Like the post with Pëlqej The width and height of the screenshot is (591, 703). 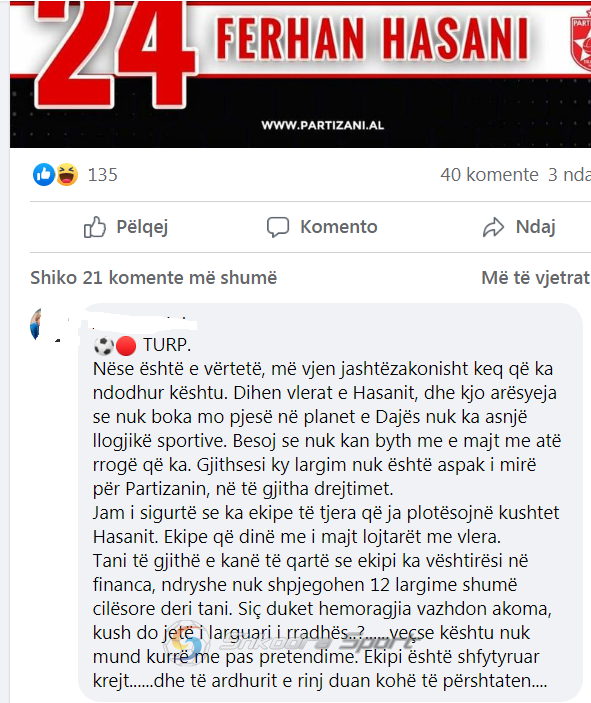tap(126, 227)
